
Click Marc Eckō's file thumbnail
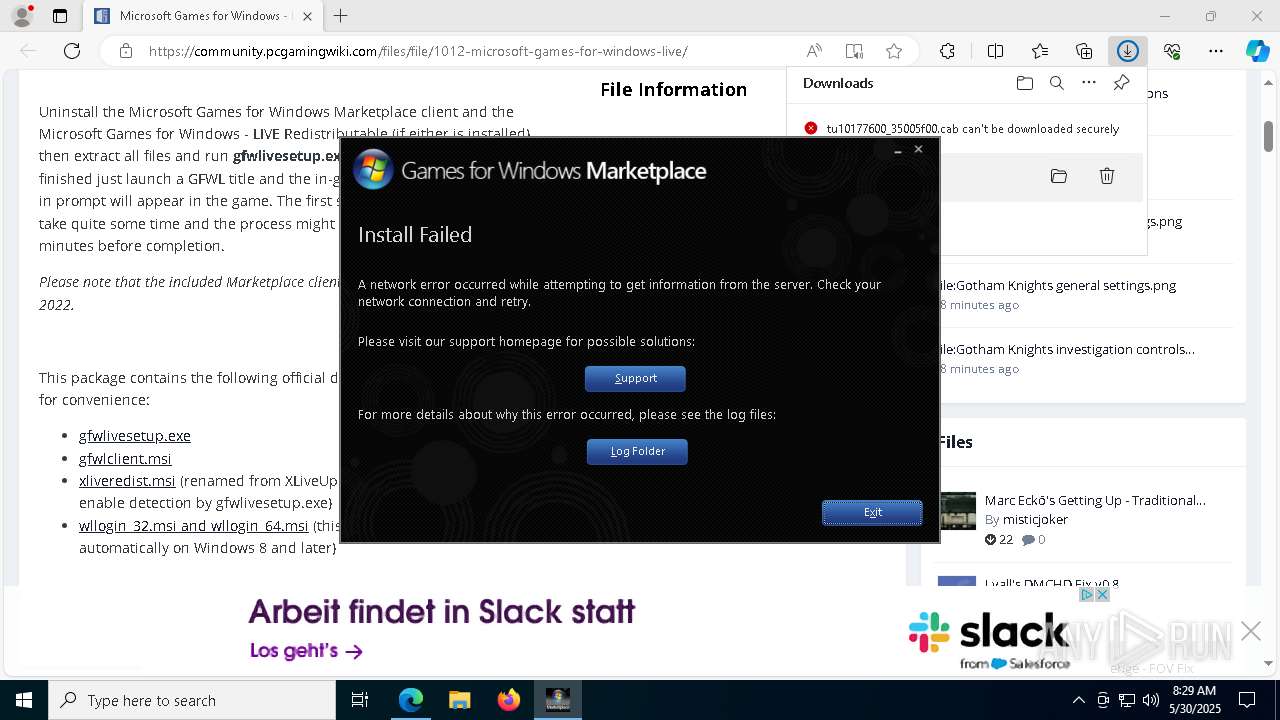point(957,510)
